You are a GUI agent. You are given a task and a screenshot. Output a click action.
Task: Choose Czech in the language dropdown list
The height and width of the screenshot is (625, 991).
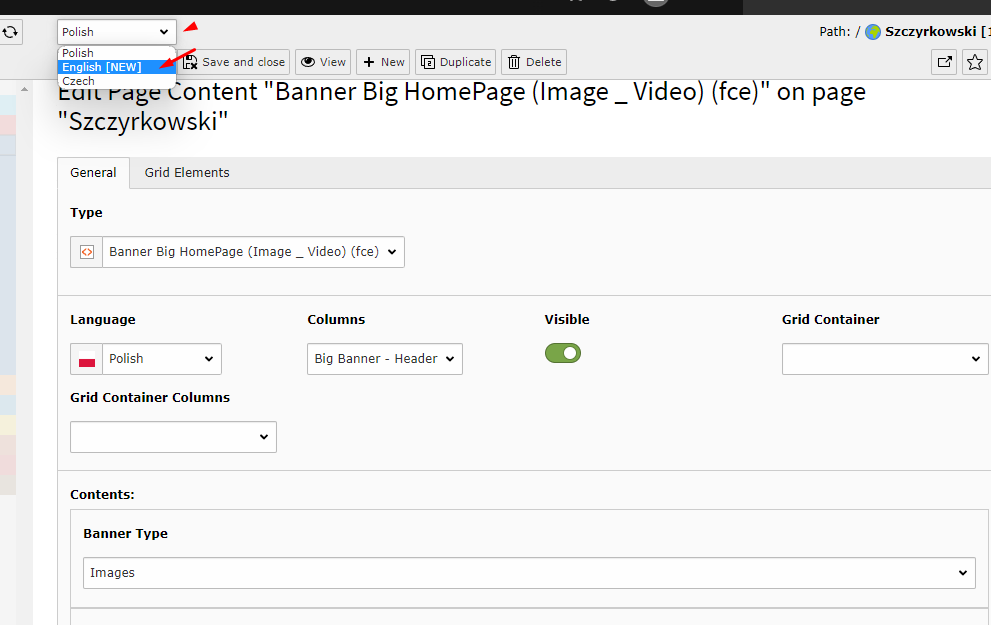click(x=78, y=81)
